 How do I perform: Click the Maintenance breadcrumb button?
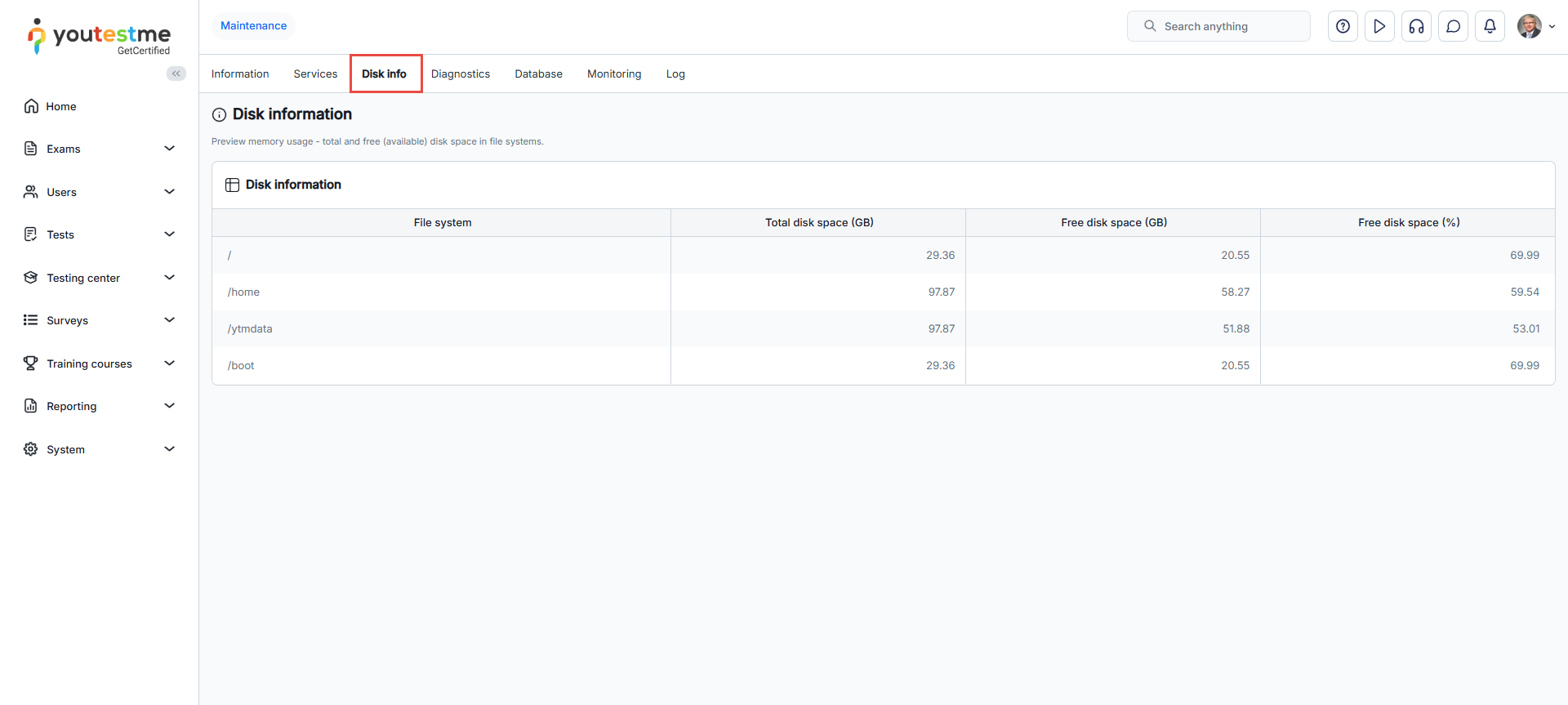[x=253, y=26]
